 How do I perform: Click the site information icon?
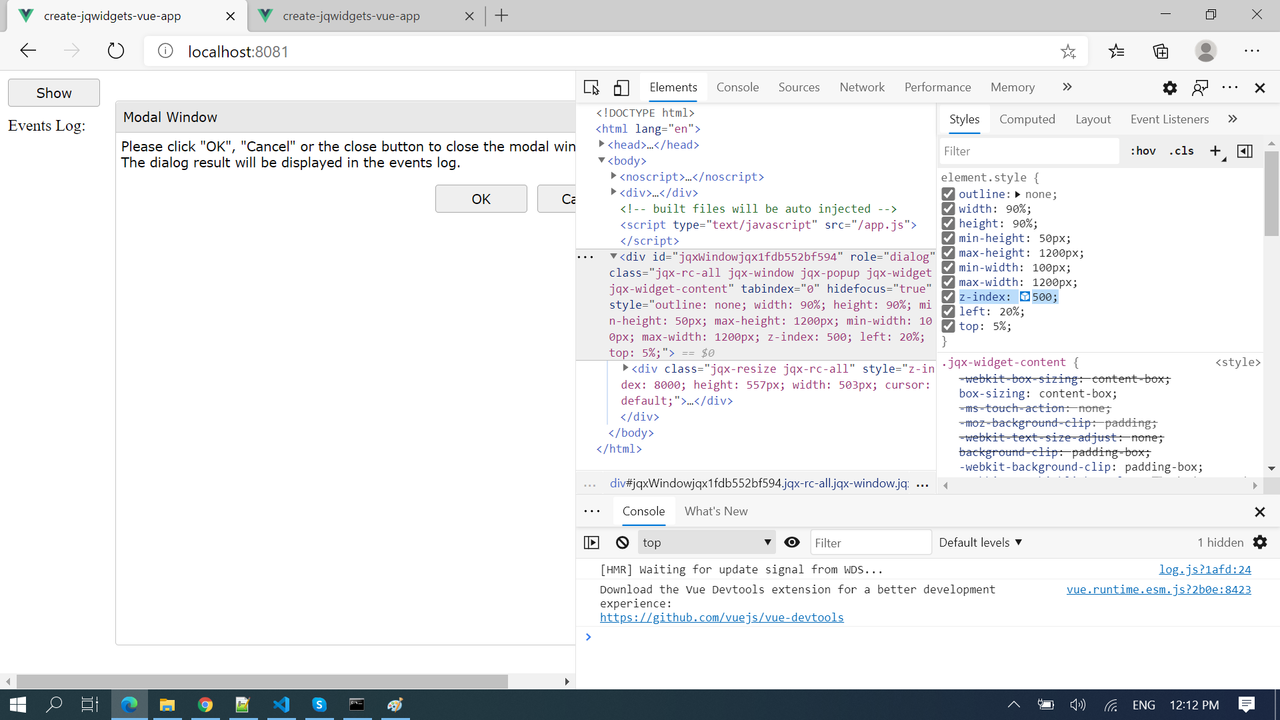coord(166,51)
